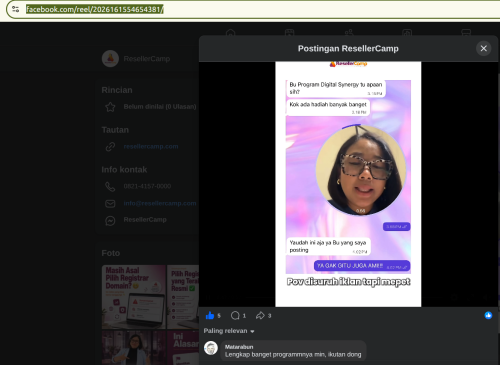Click the star rating icon under Rincian
The width and height of the screenshot is (500, 365).
coord(110,107)
